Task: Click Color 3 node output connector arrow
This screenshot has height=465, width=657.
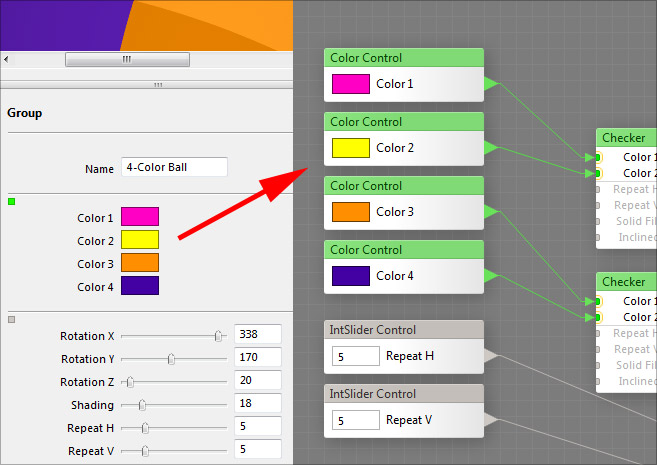Action: pyautogui.click(x=490, y=212)
